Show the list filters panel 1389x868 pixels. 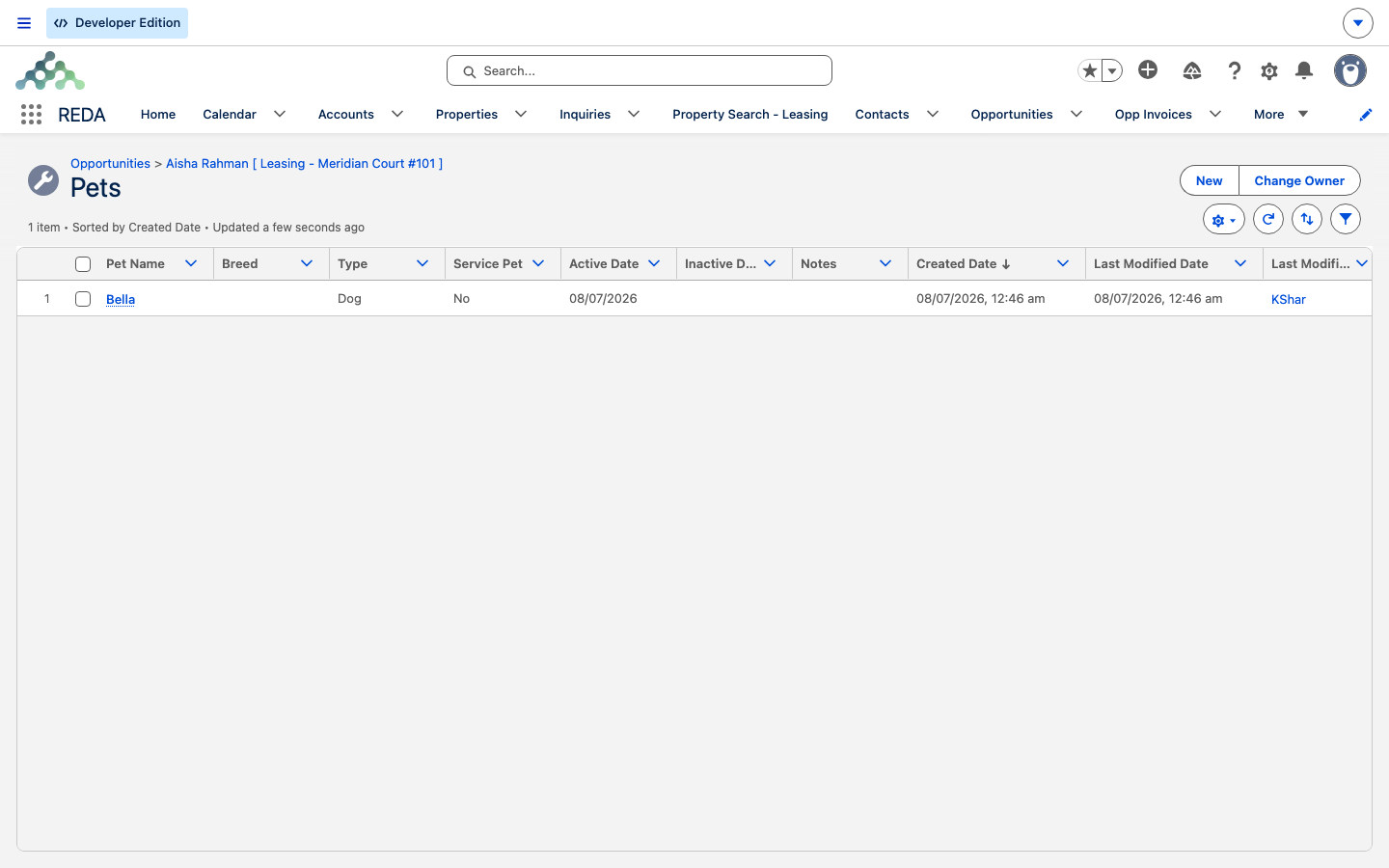pos(1346,219)
